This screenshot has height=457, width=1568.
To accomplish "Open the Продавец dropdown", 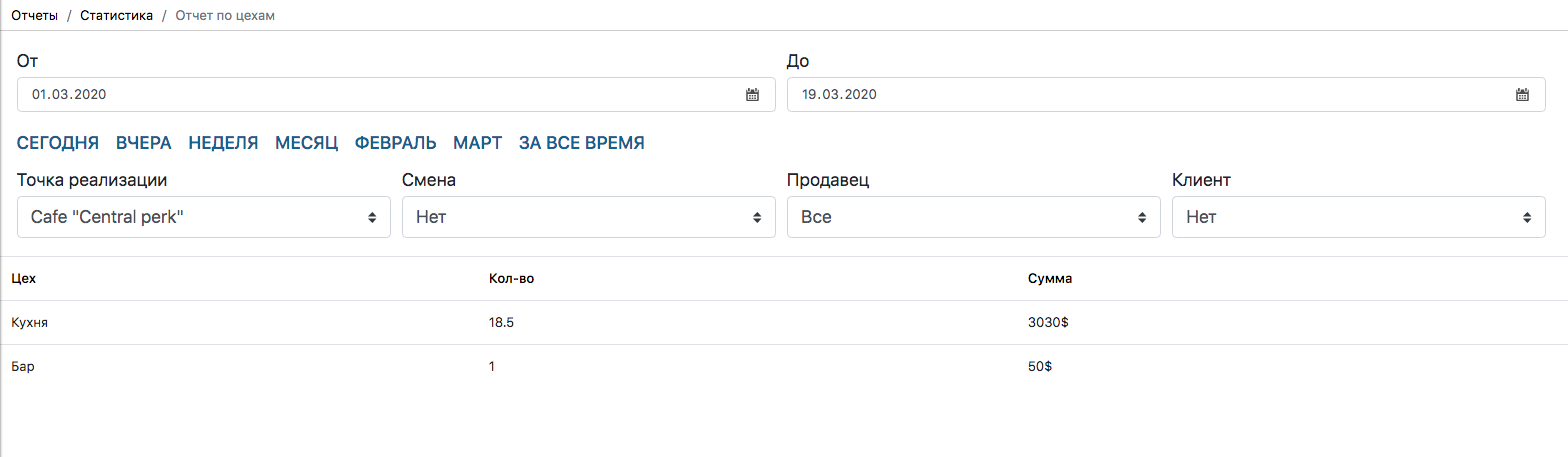I will [x=973, y=217].
